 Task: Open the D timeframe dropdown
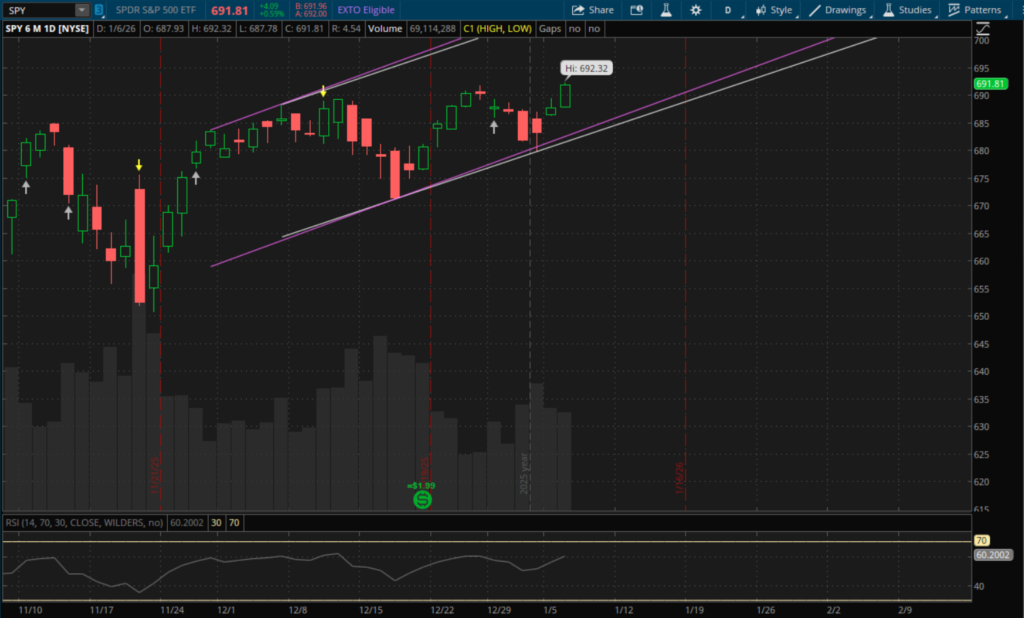[728, 10]
